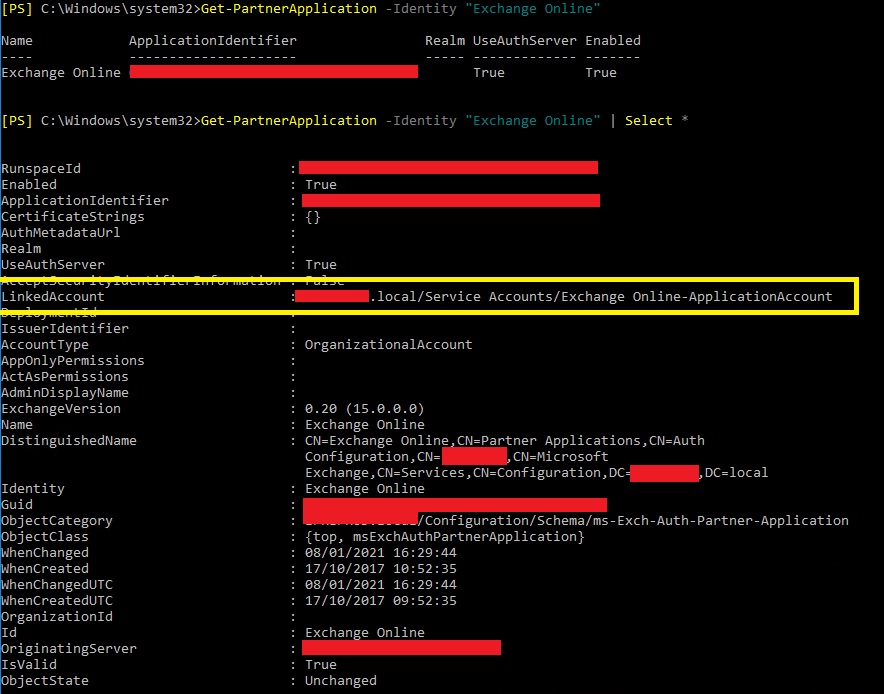Screen dimensions: 884x694
Task: Click the 'OrganizationId' property label
Action: pyautogui.click(x=57, y=616)
